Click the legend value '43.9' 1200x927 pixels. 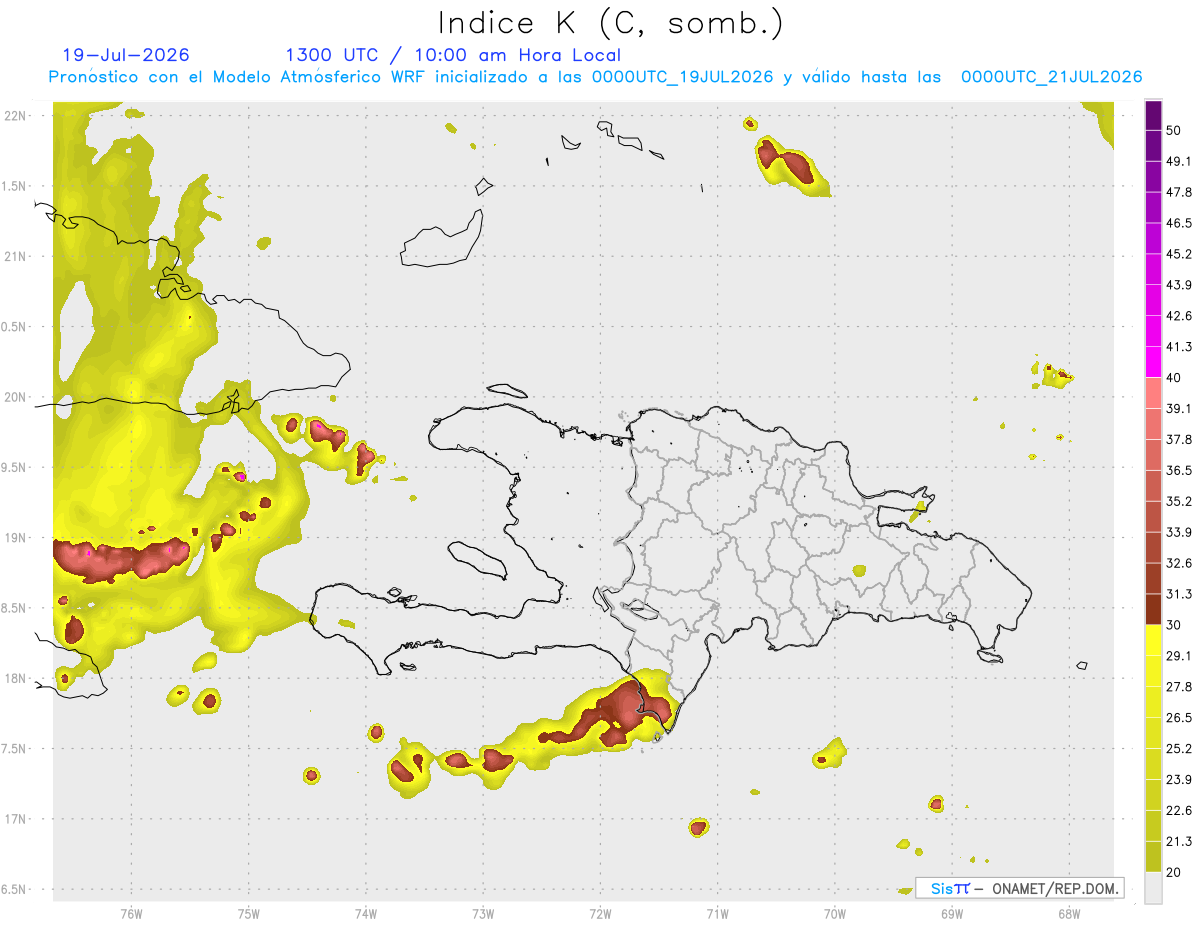tap(1179, 285)
